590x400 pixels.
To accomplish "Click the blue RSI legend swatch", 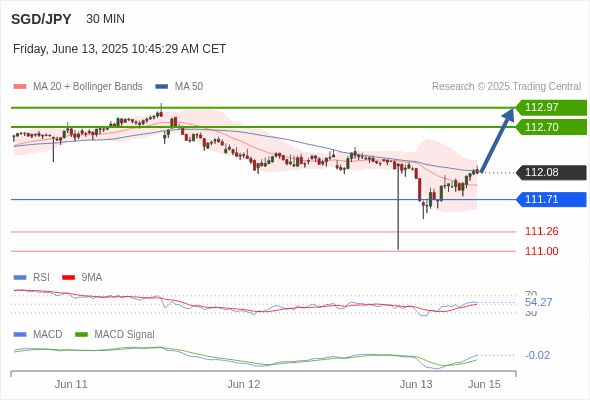I will pyautogui.click(x=20, y=278).
